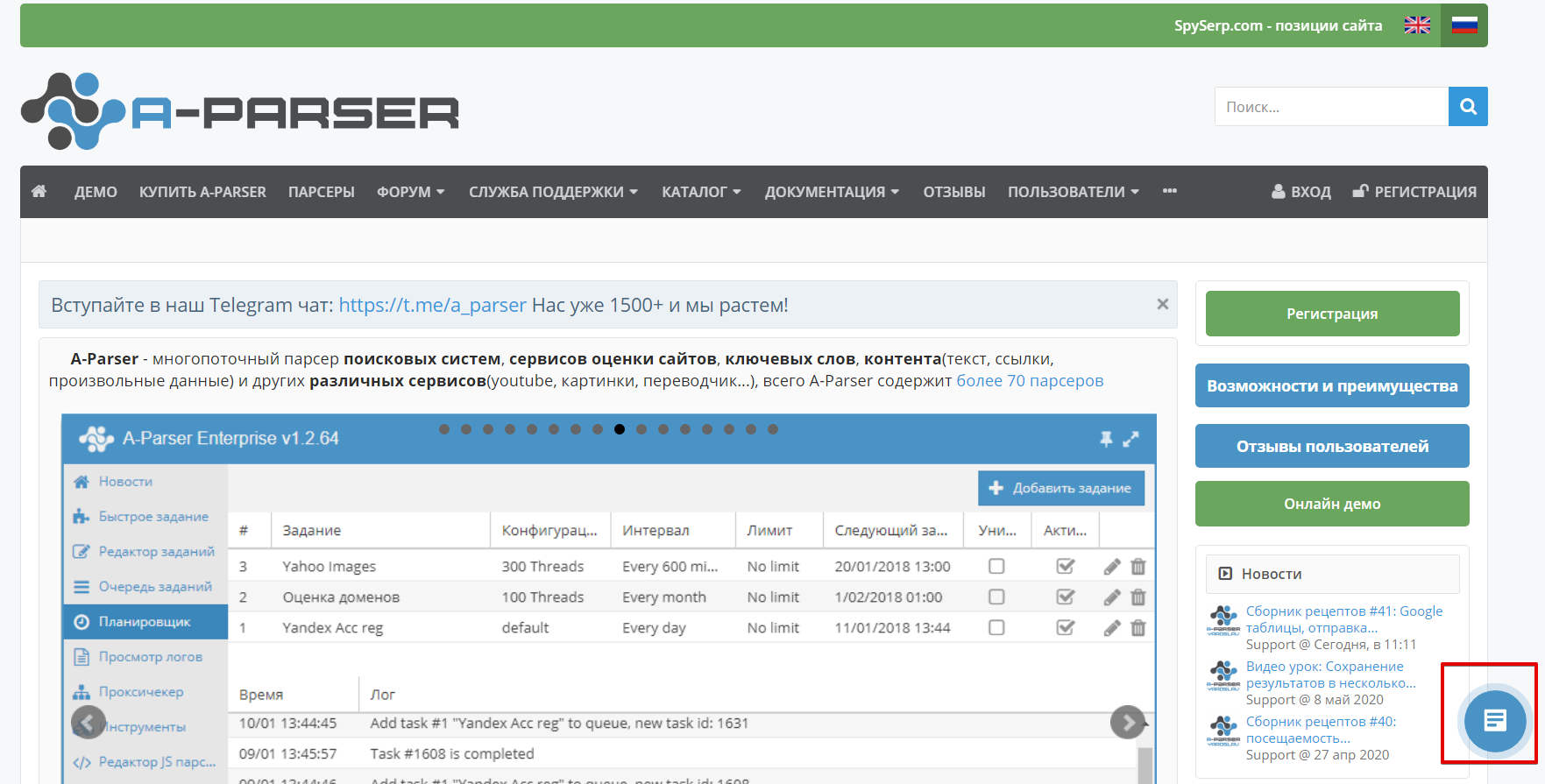Select the last carousel indicator dot
This screenshot has width=1545, height=784.
[773, 429]
